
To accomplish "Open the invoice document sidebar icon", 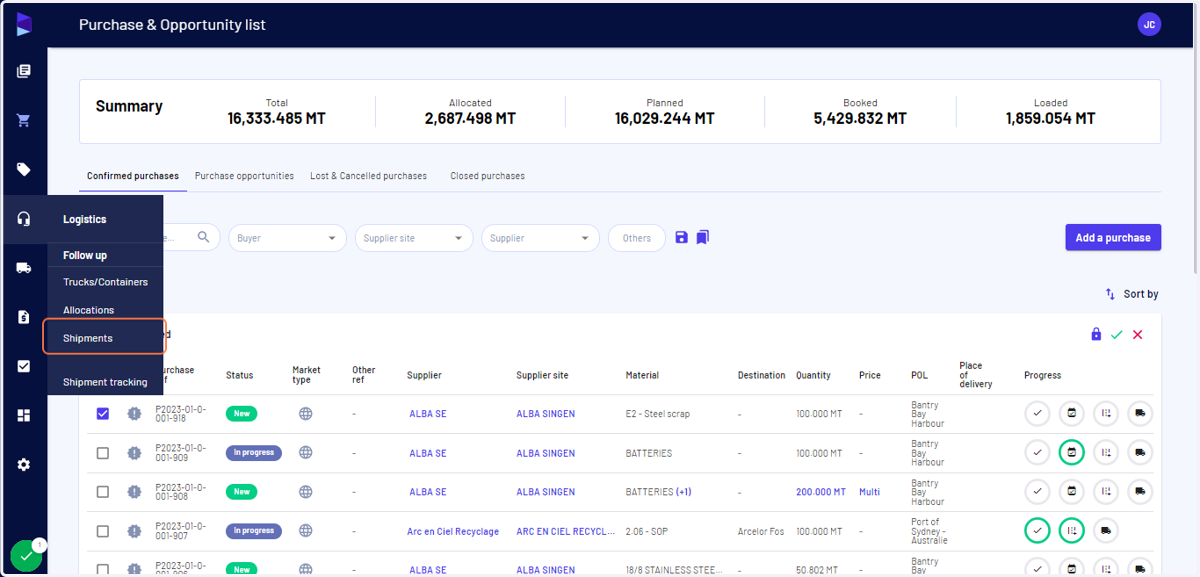I will pos(24,317).
